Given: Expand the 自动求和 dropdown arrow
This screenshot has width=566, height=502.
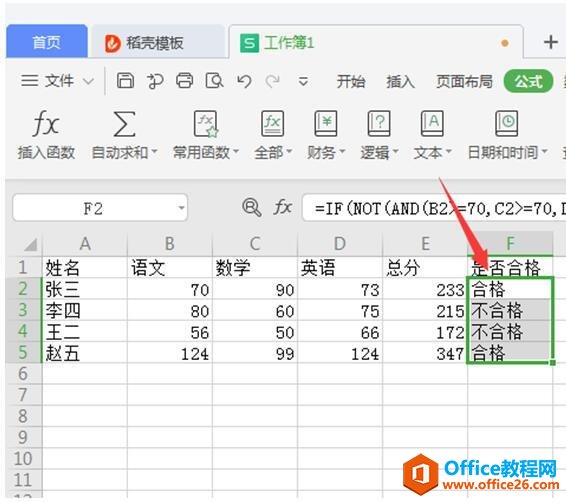Looking at the screenshot, I should click(154, 152).
